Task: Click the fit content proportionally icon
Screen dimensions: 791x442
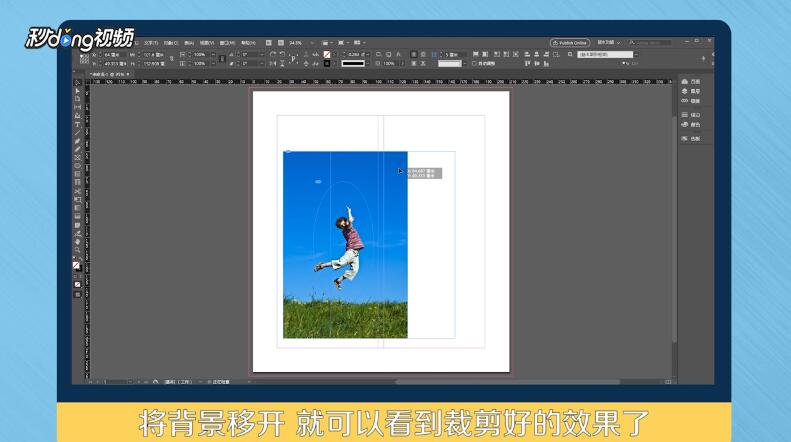Action: (485, 54)
